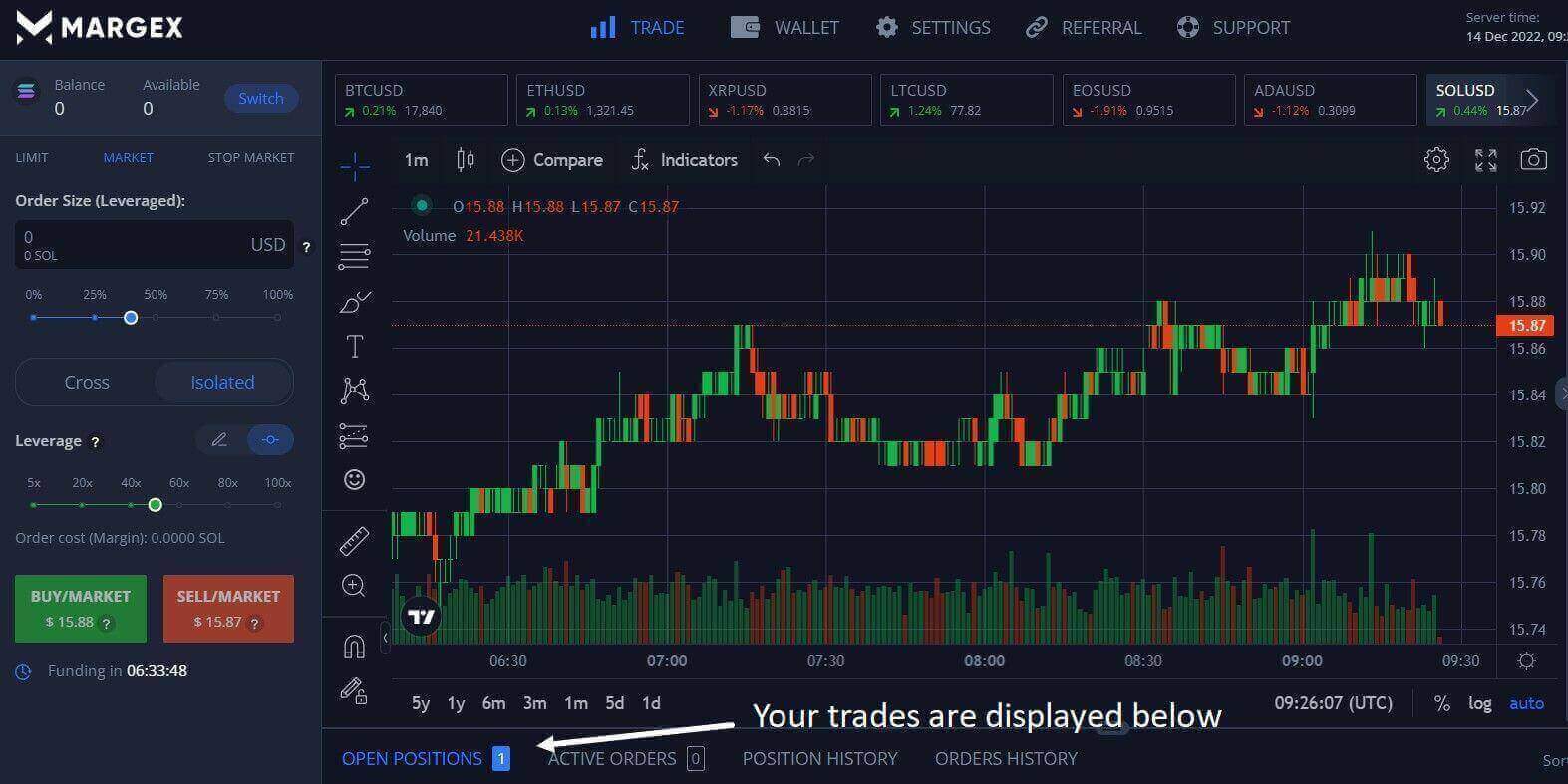Screen dimensions: 1568x784
Task: Select the Text annotation tool
Action: 354,347
